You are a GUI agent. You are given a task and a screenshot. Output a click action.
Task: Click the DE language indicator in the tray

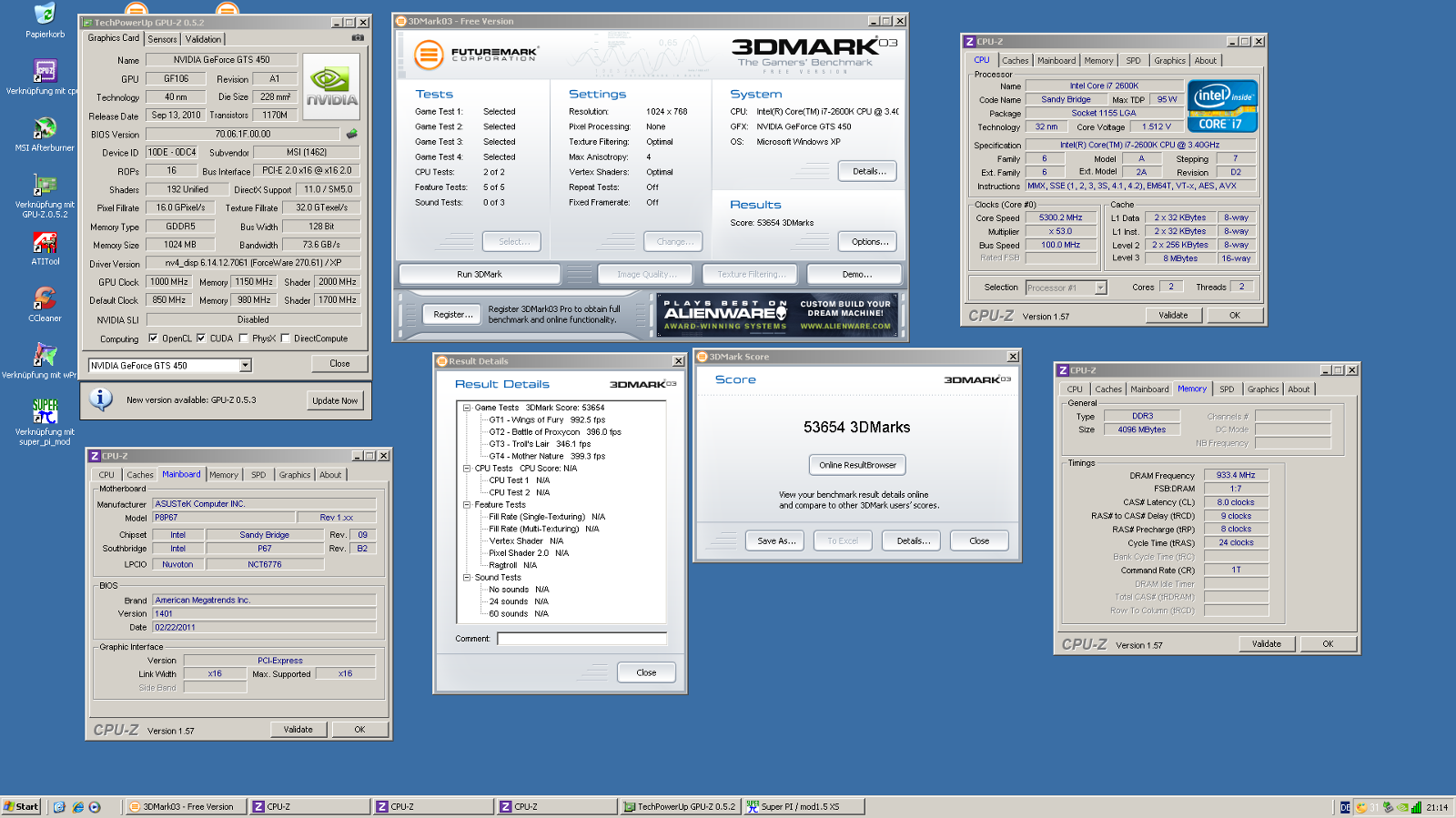coord(1345,807)
